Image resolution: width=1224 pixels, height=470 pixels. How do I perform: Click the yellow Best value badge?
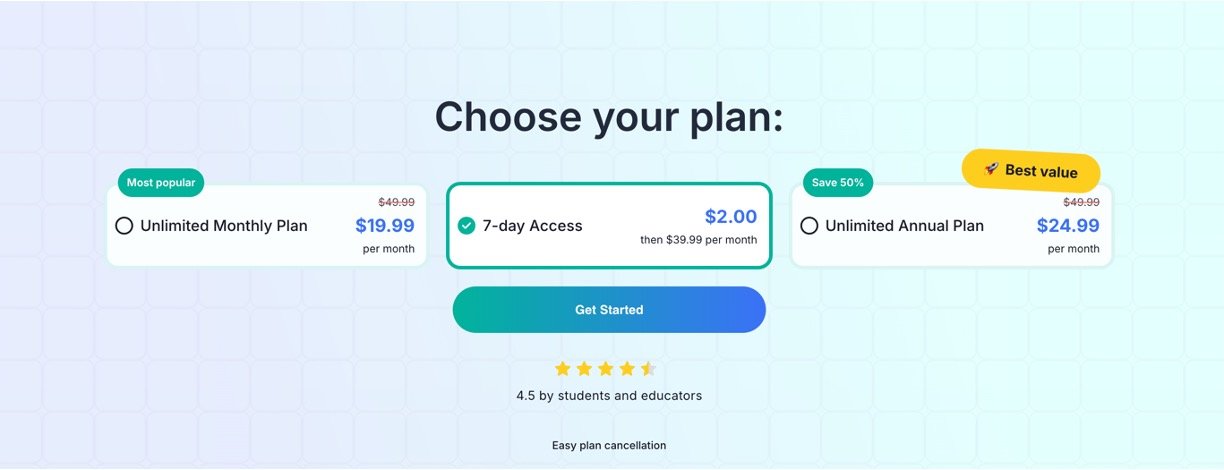point(1031,171)
